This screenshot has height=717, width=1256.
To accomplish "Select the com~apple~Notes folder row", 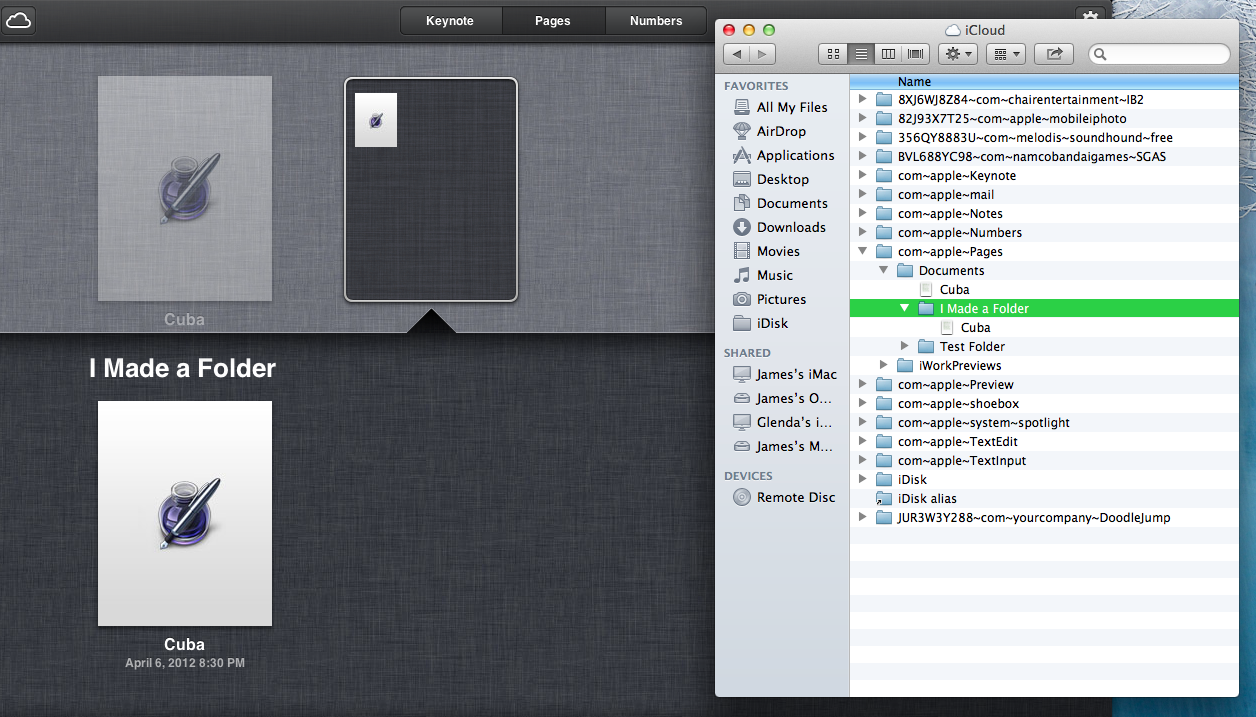I will coord(1044,214).
